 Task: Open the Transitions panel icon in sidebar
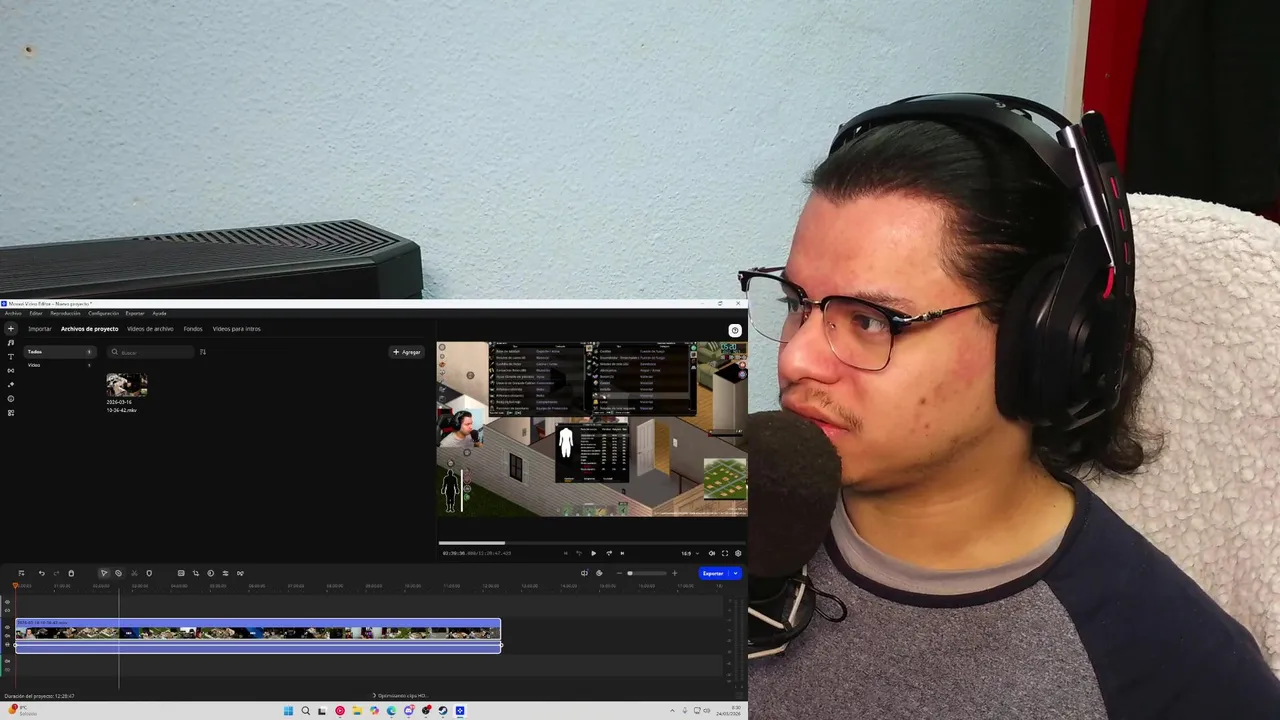(x=11, y=370)
